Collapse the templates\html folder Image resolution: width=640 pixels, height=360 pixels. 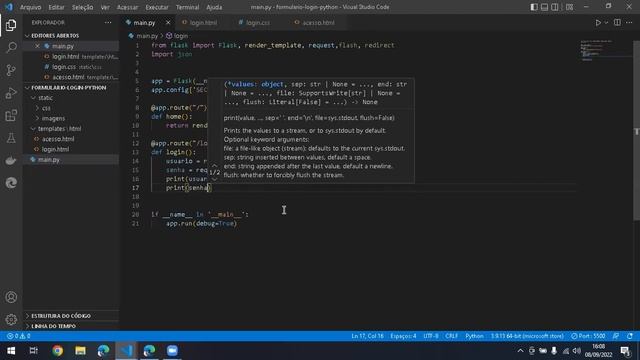coord(71,129)
